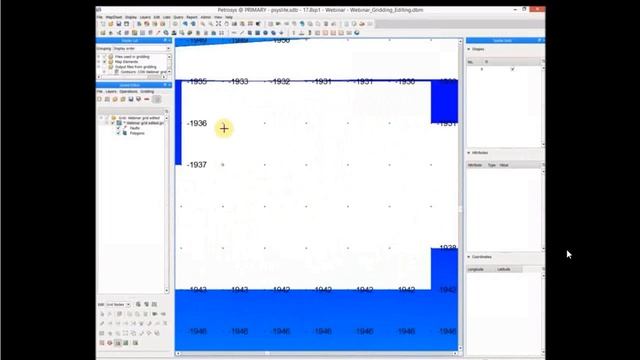The width and height of the screenshot is (640, 360).
Task: Open the Report menu
Action: coord(192,17)
